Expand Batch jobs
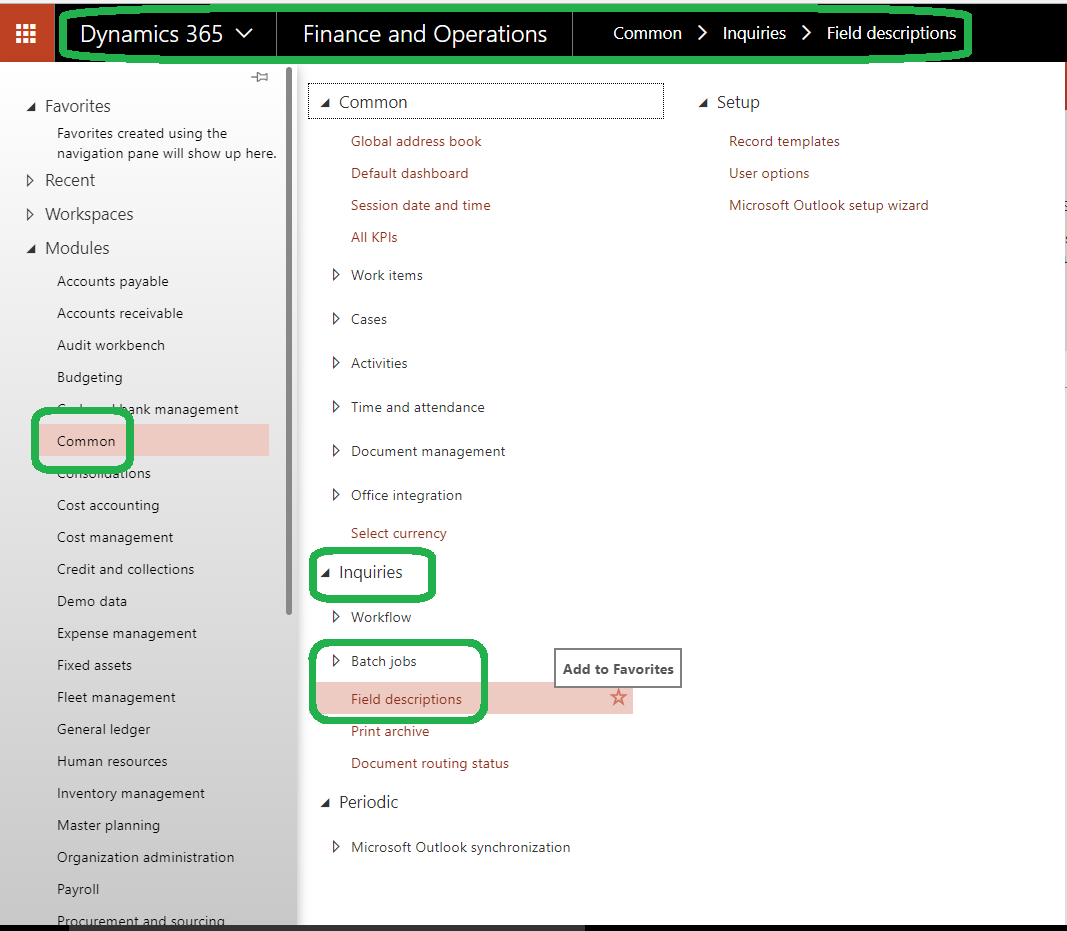The height and width of the screenshot is (931, 1067). click(335, 662)
